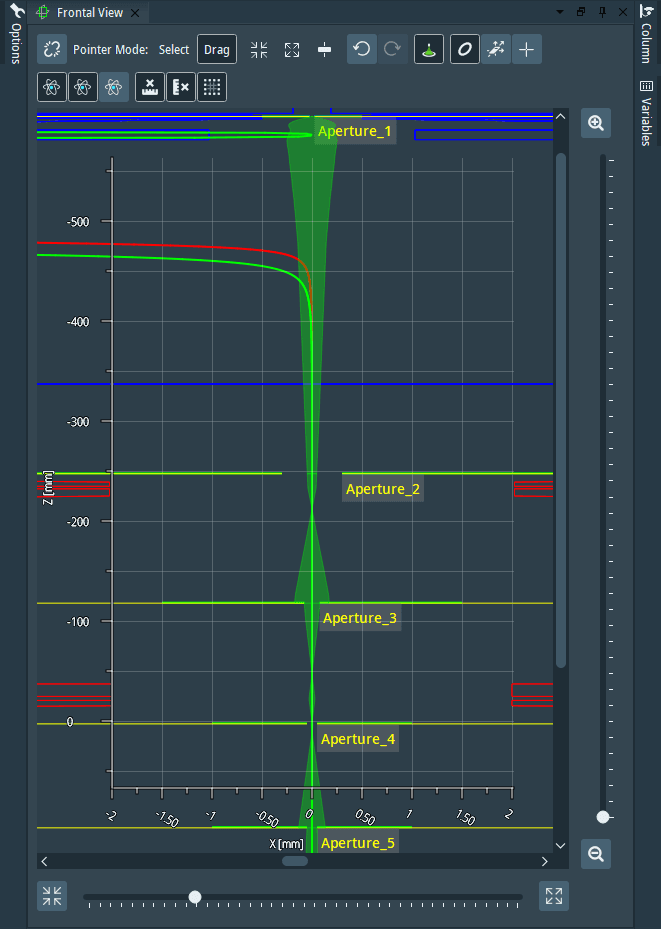This screenshot has width=661, height=929.
Task: Click the bottom horizontal scale slider handle
Action: (195, 897)
